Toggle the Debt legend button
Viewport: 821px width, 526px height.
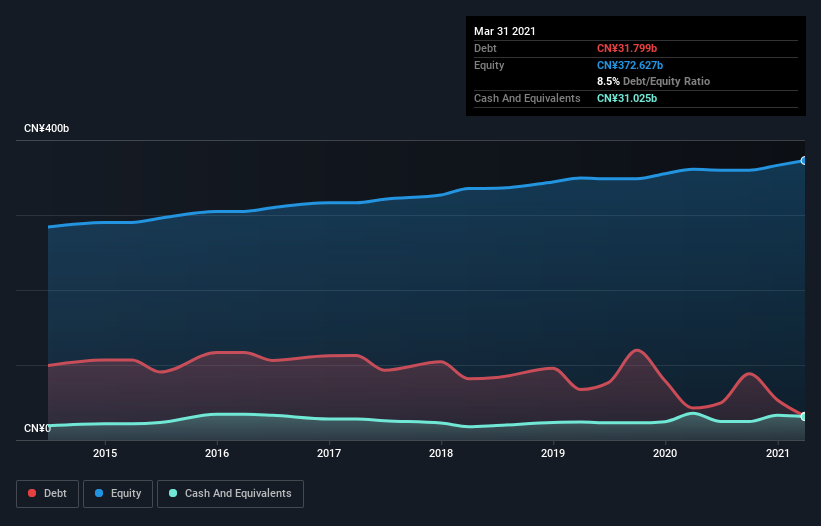coord(47,494)
